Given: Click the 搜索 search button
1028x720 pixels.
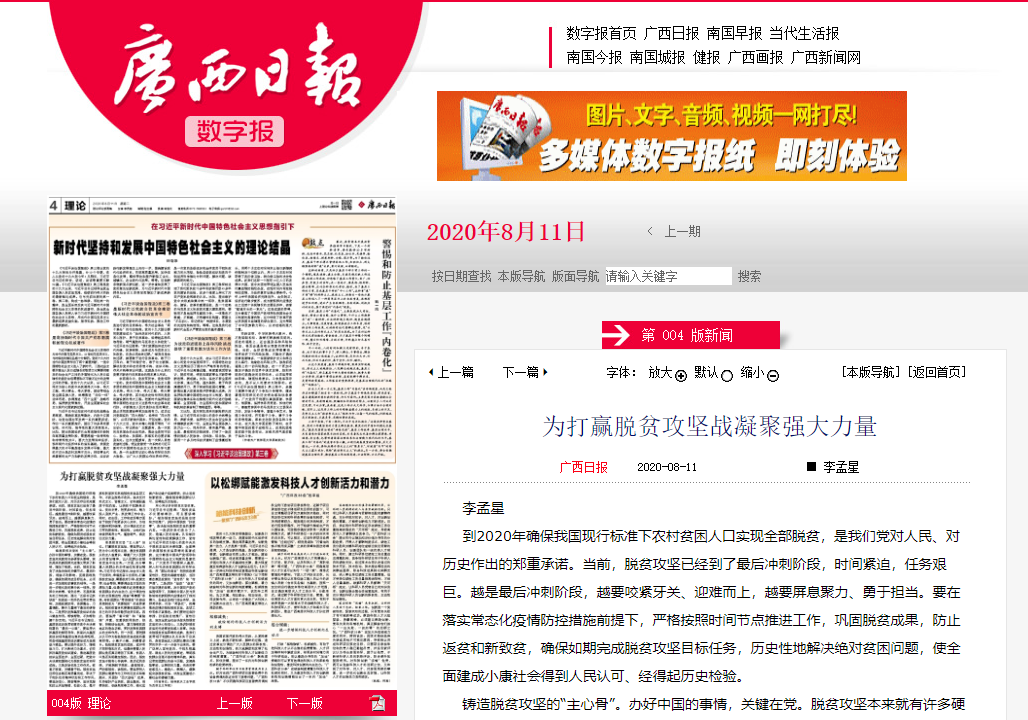Looking at the screenshot, I should tap(749, 276).
